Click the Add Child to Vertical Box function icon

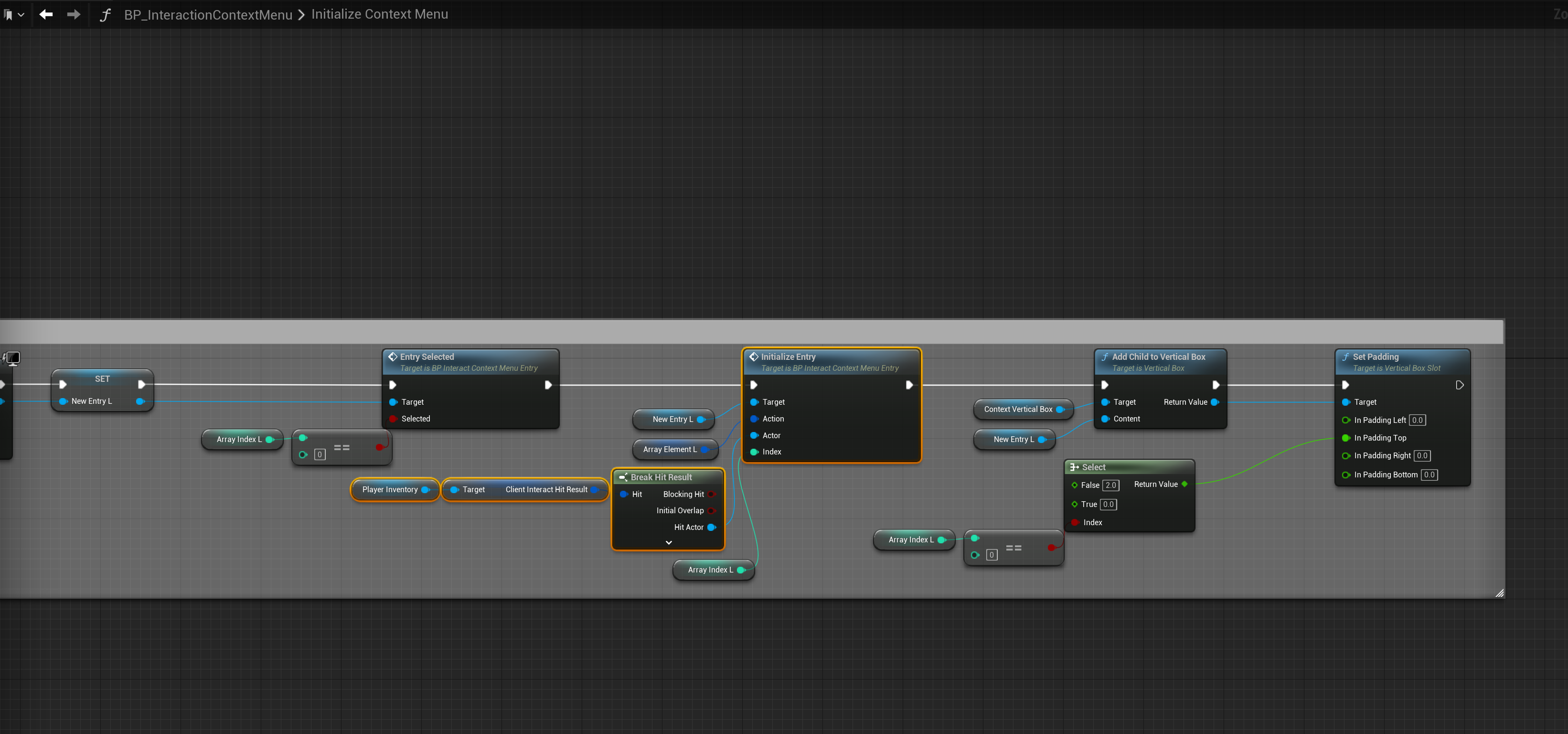pyautogui.click(x=1104, y=356)
